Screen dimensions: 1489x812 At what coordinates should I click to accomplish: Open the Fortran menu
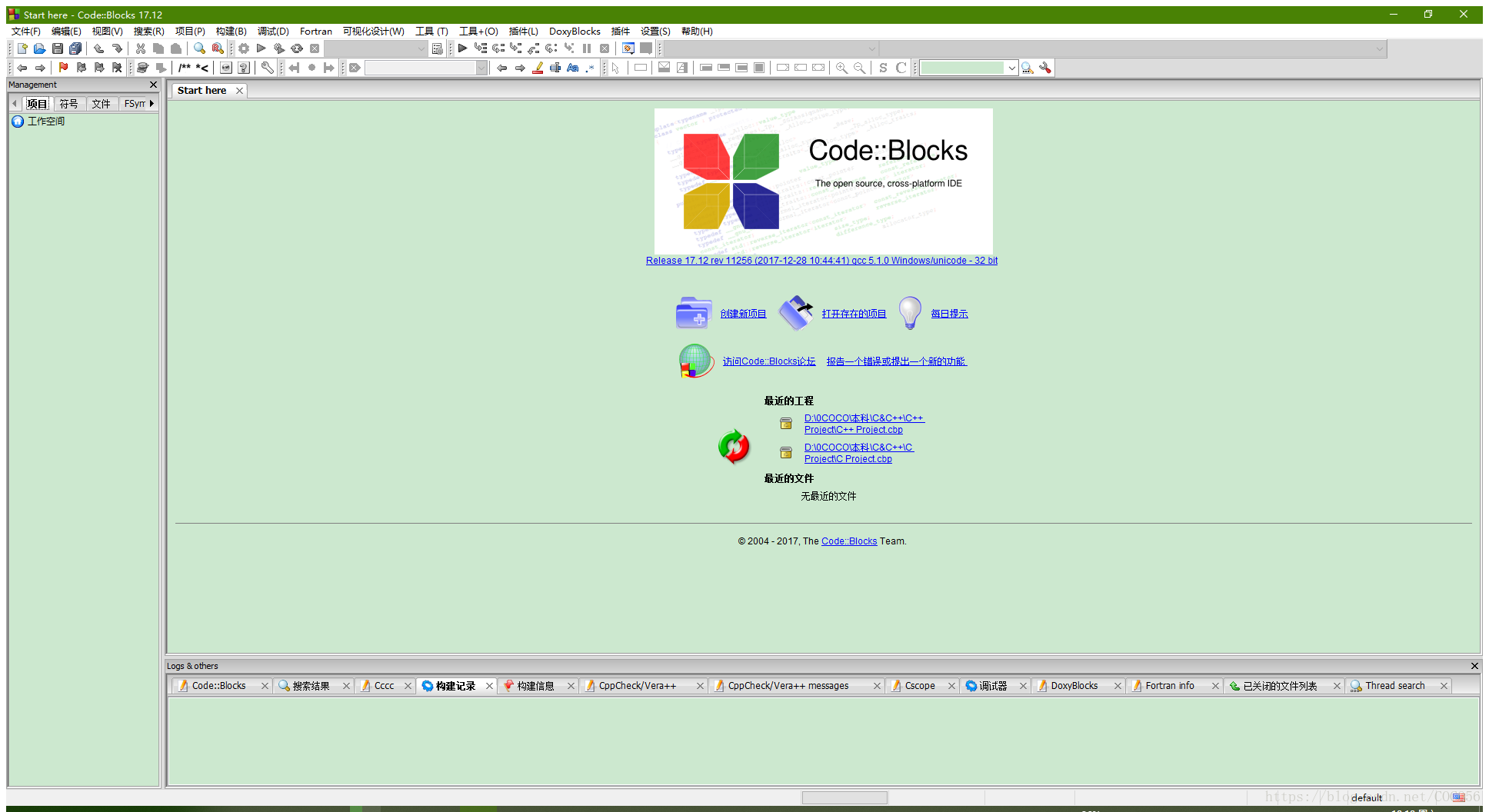315,31
